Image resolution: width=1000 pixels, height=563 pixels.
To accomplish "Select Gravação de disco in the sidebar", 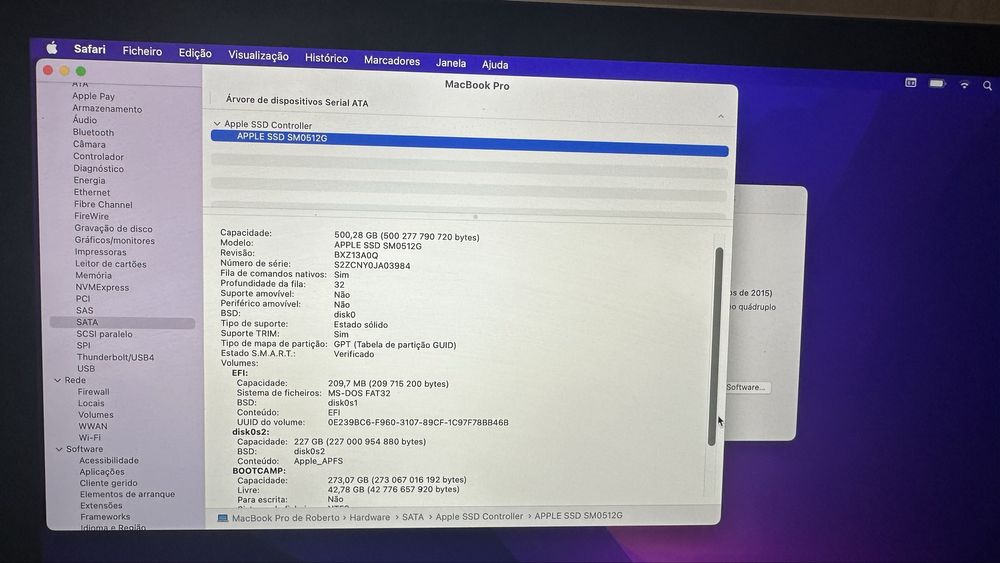I will (x=114, y=228).
